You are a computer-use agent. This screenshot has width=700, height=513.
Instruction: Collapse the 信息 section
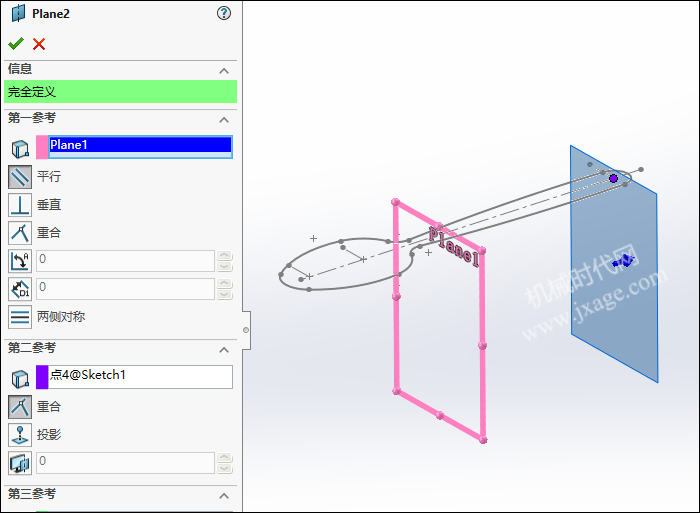pyautogui.click(x=224, y=71)
